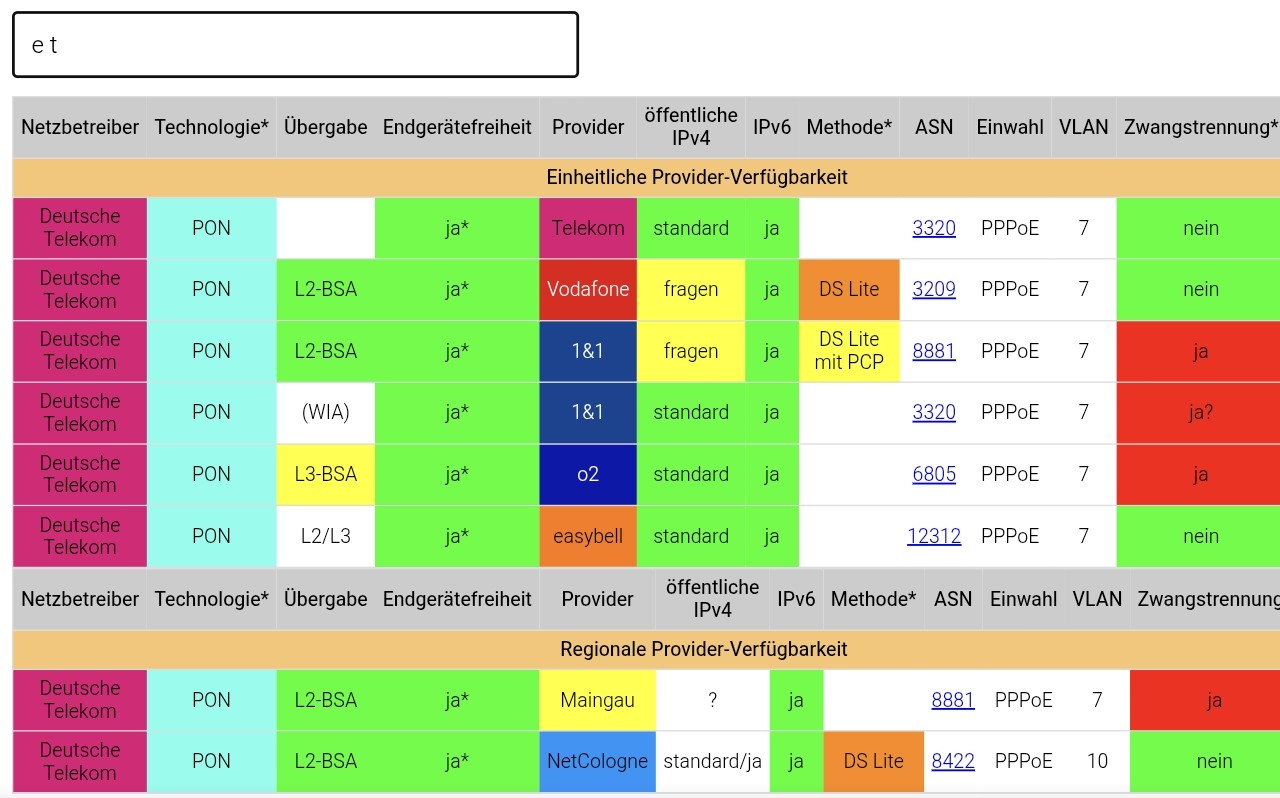Screen dimensions: 1280x798
Task: Click the Maingau provider cell
Action: click(x=597, y=700)
